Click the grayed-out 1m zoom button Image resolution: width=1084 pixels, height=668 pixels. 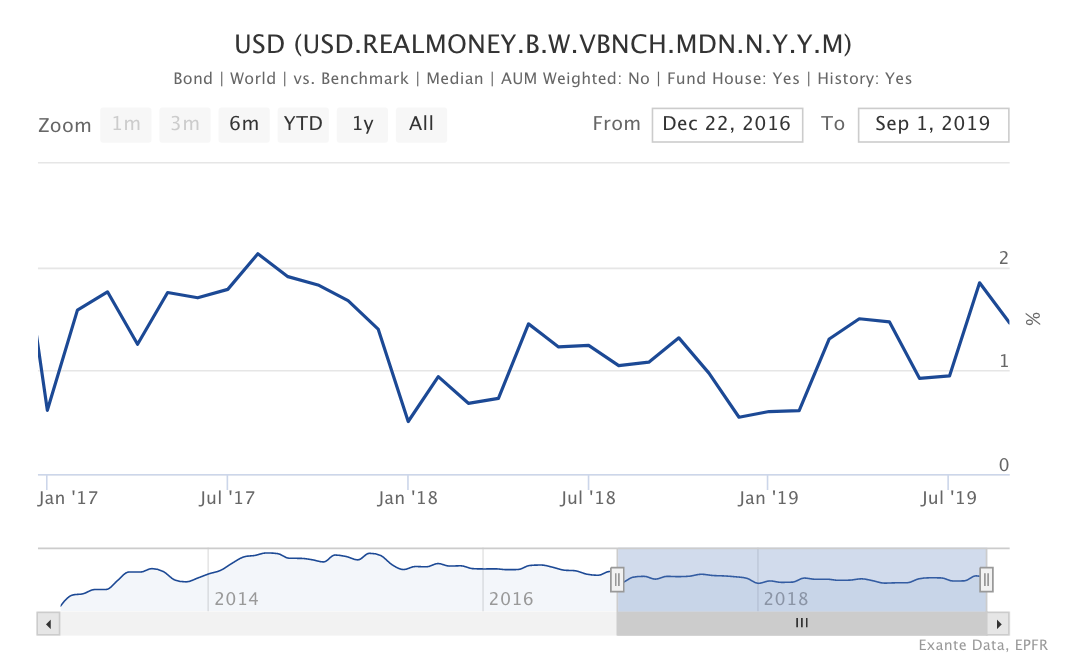126,124
